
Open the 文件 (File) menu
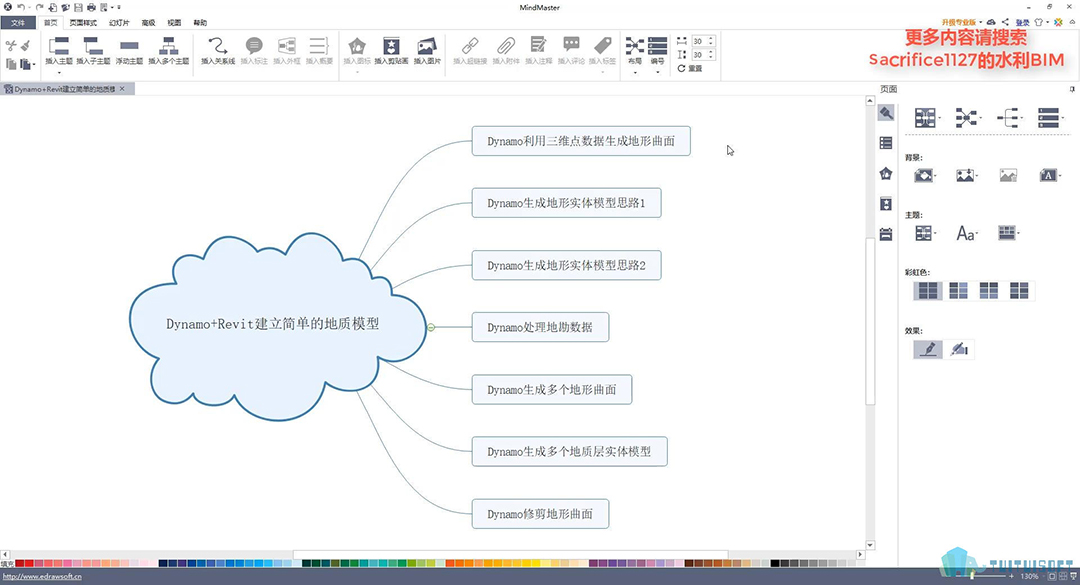(18, 22)
